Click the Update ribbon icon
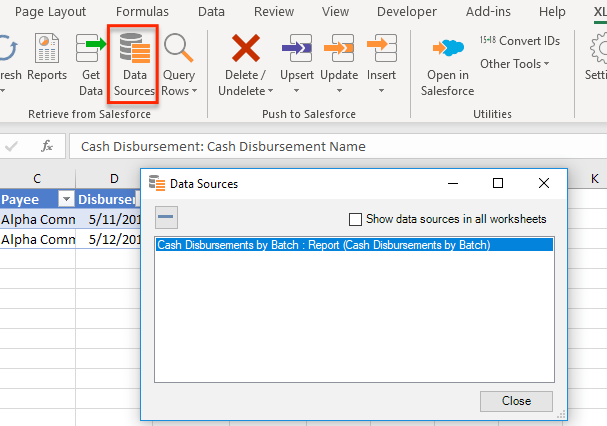Viewport: 607px width, 426px height. [x=339, y=48]
